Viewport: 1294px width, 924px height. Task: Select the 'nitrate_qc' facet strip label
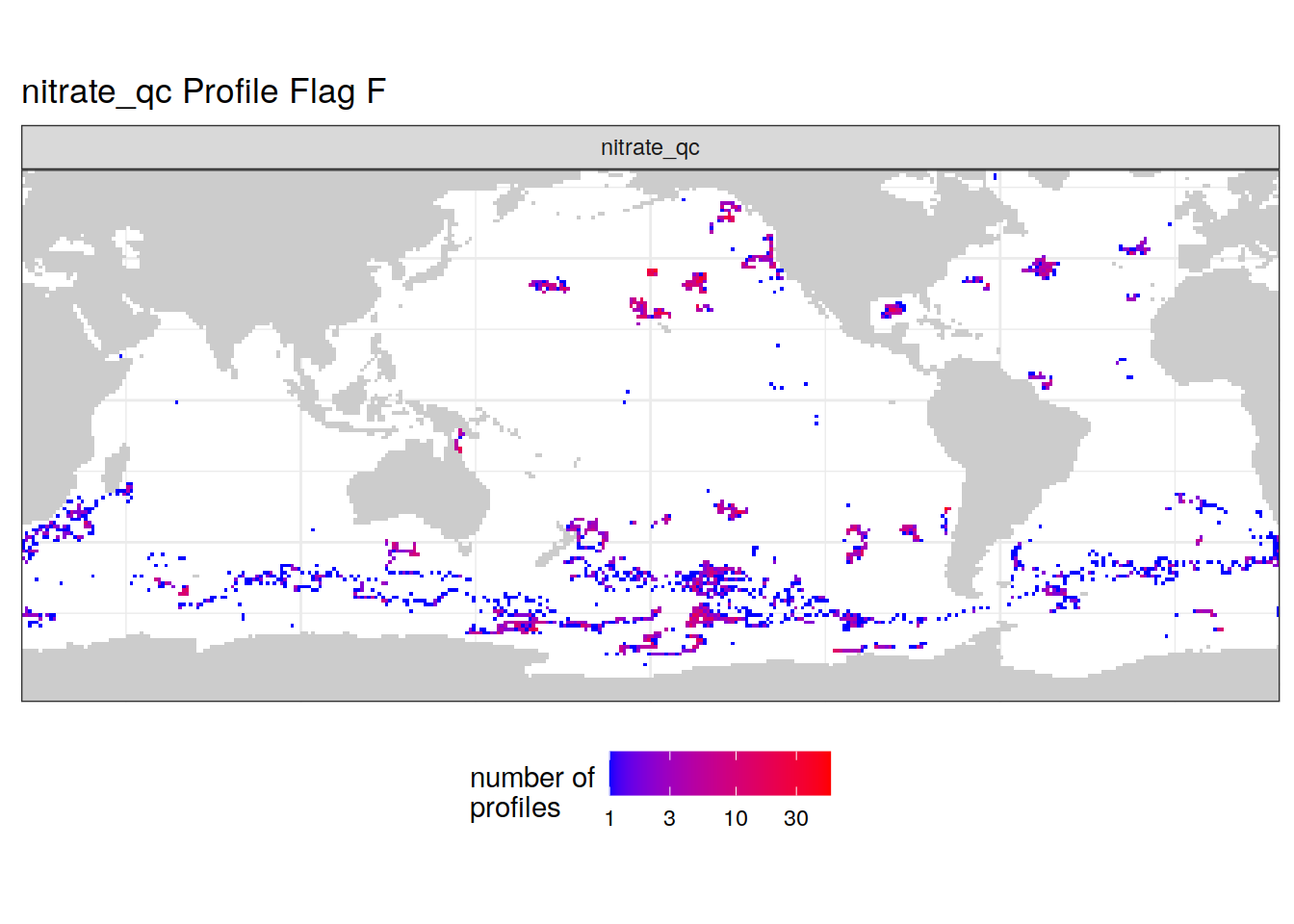click(650, 147)
